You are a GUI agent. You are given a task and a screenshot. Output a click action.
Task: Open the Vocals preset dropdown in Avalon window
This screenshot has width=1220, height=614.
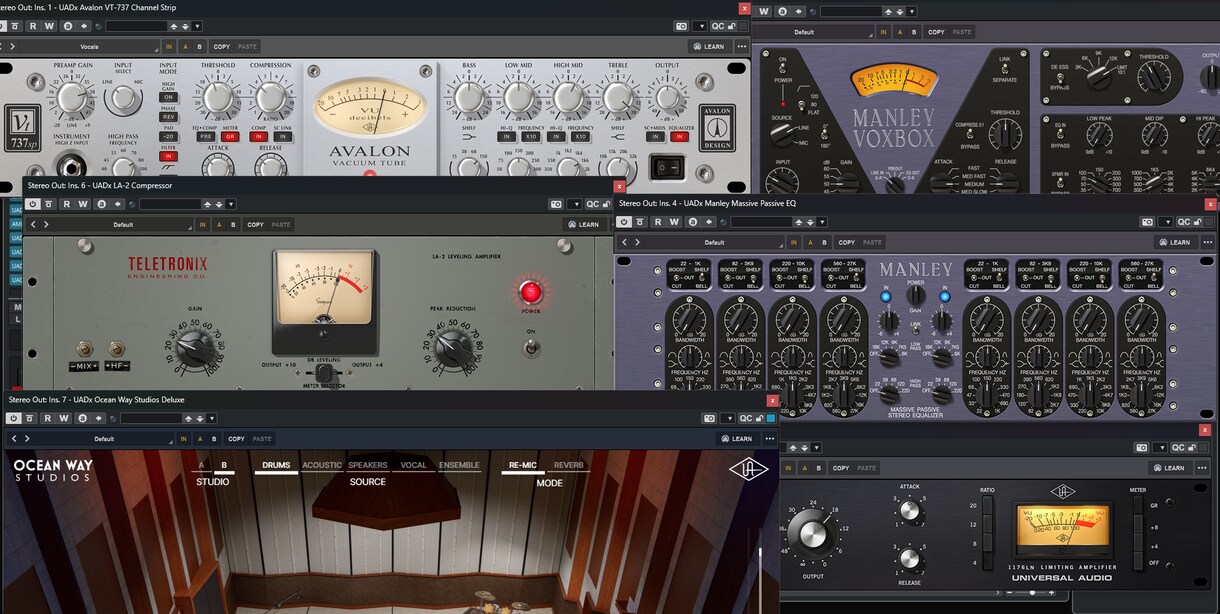90,46
